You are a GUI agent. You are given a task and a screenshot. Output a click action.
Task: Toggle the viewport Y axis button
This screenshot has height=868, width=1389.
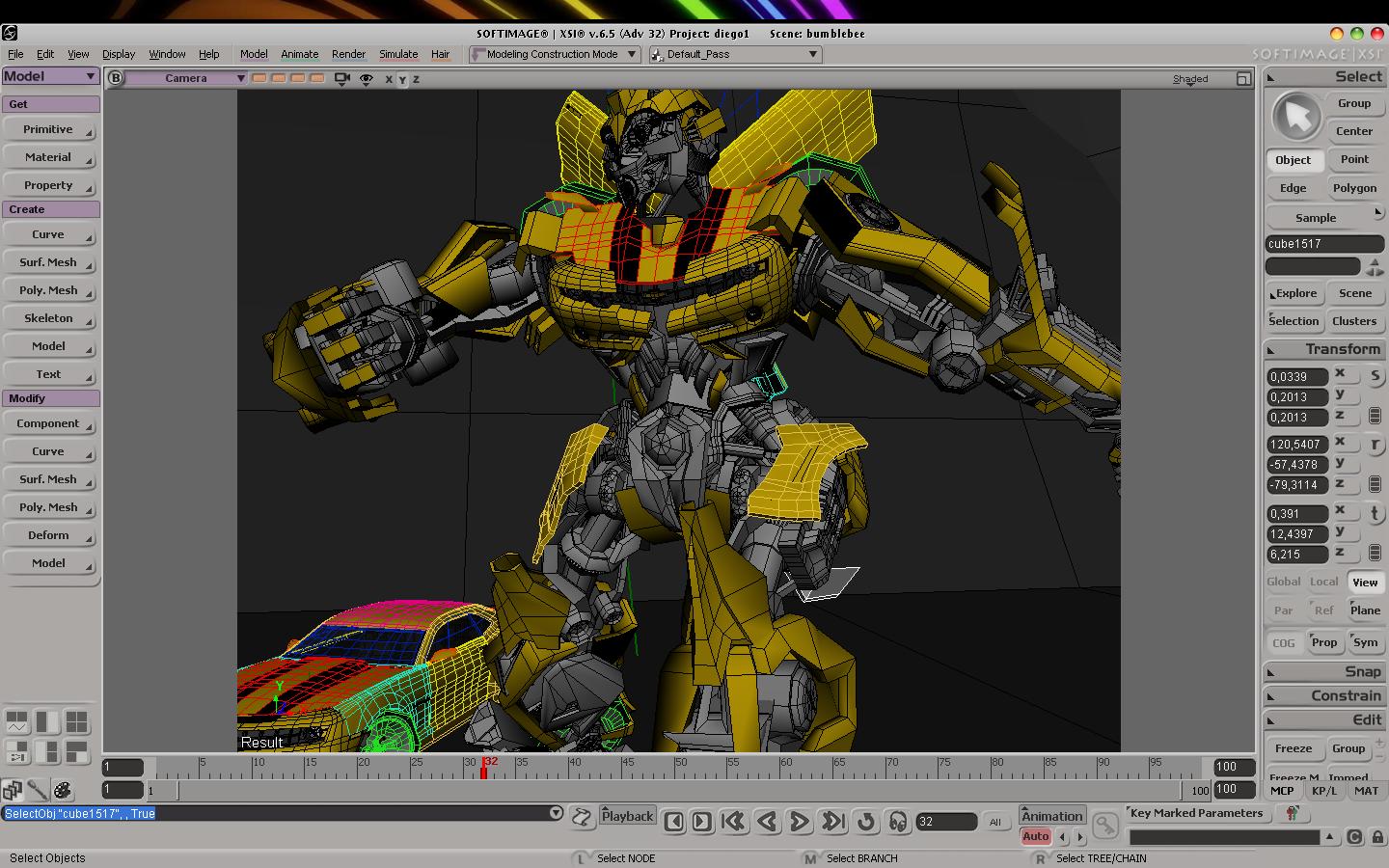[402, 79]
